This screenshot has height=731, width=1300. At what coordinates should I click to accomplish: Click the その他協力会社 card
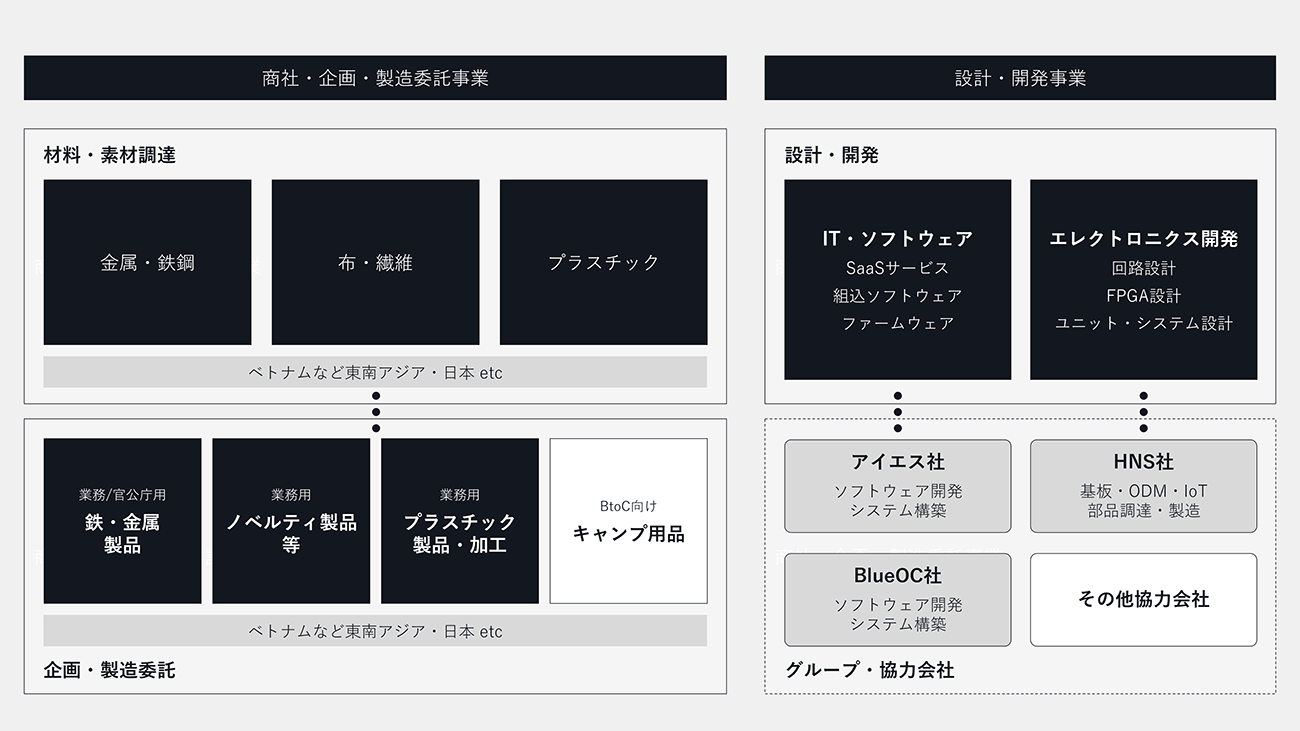(1143, 599)
